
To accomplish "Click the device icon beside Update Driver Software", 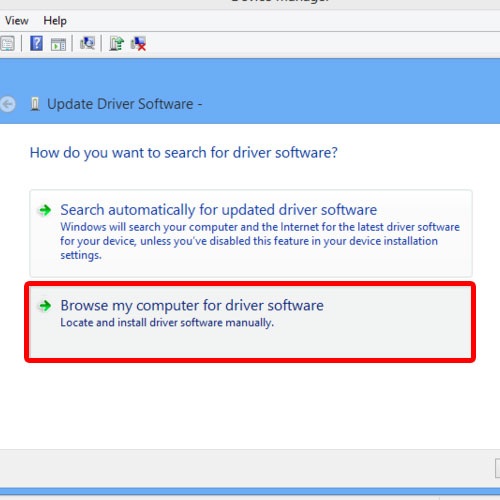I will coord(35,104).
